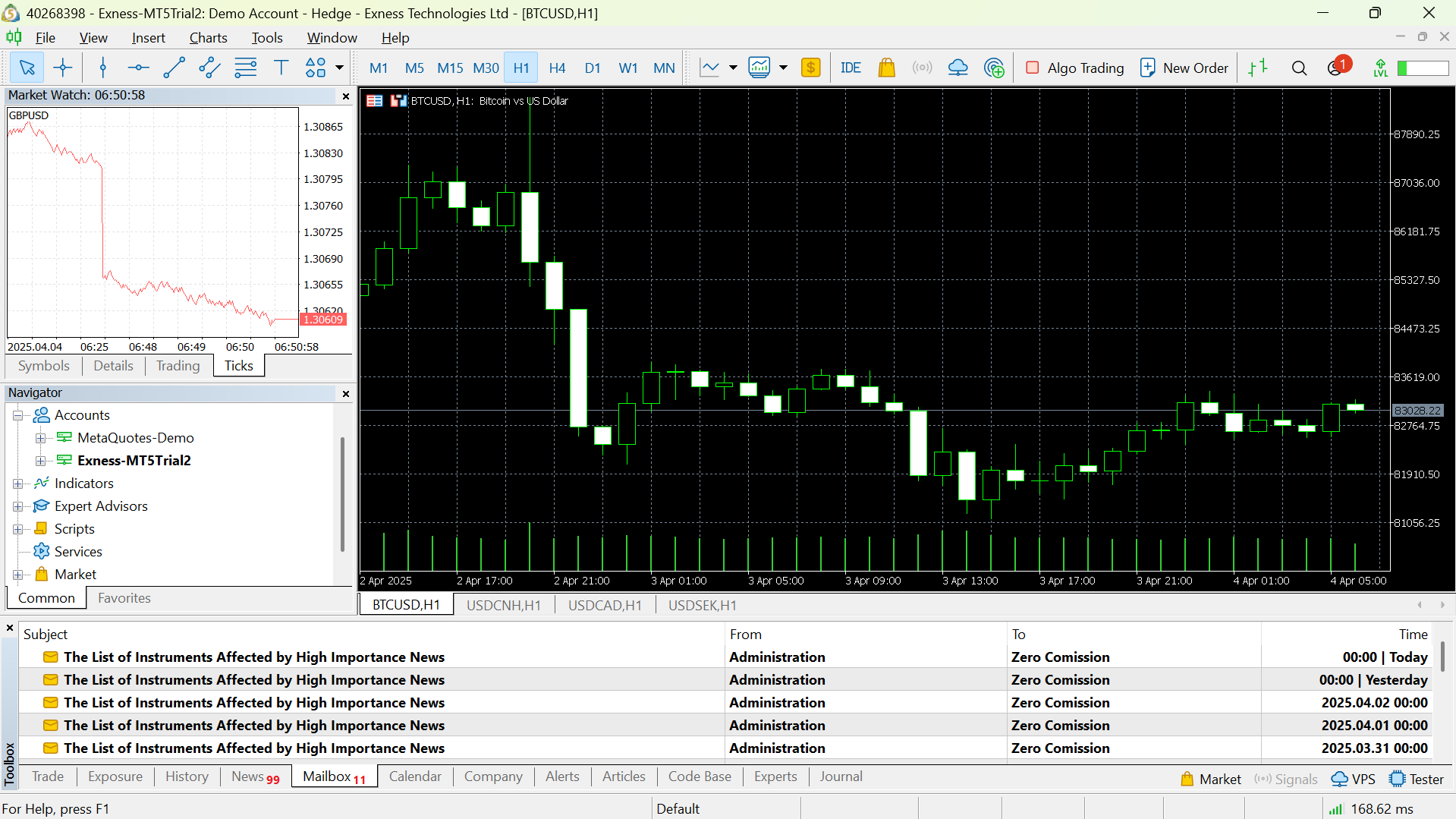1456x819 pixels.
Task: Click the level indicator icon
Action: pos(1380,68)
